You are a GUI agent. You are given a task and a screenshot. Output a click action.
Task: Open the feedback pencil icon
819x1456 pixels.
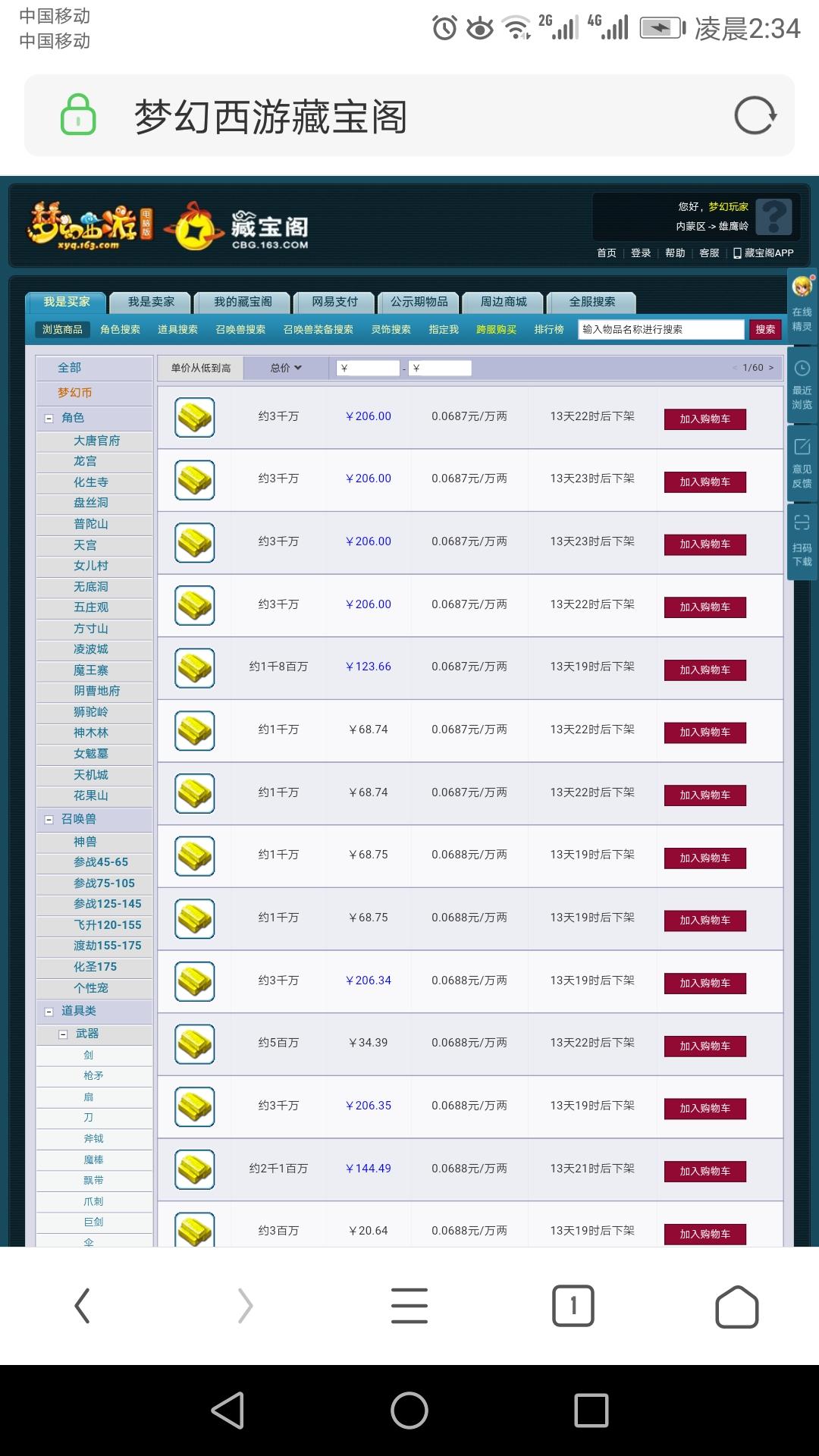802,447
